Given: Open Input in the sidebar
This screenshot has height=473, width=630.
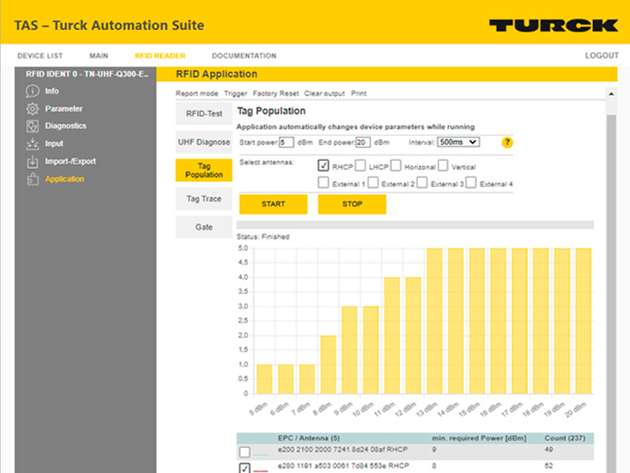Looking at the screenshot, I should tap(54, 144).
